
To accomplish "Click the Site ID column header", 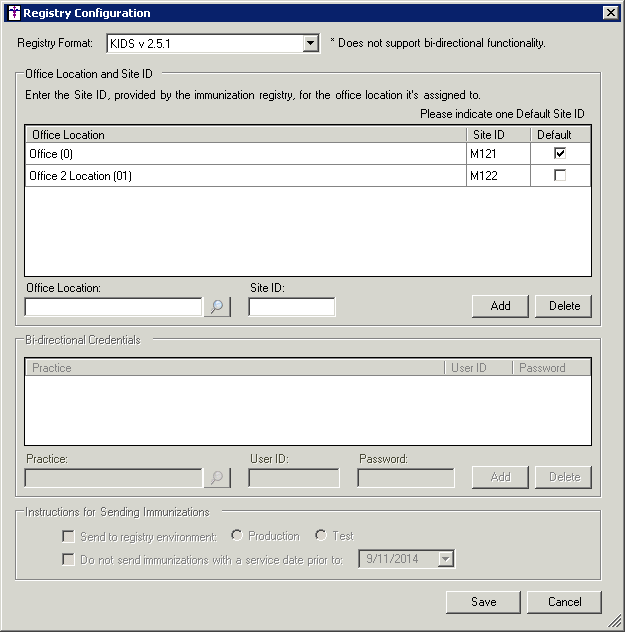I will click(497, 134).
